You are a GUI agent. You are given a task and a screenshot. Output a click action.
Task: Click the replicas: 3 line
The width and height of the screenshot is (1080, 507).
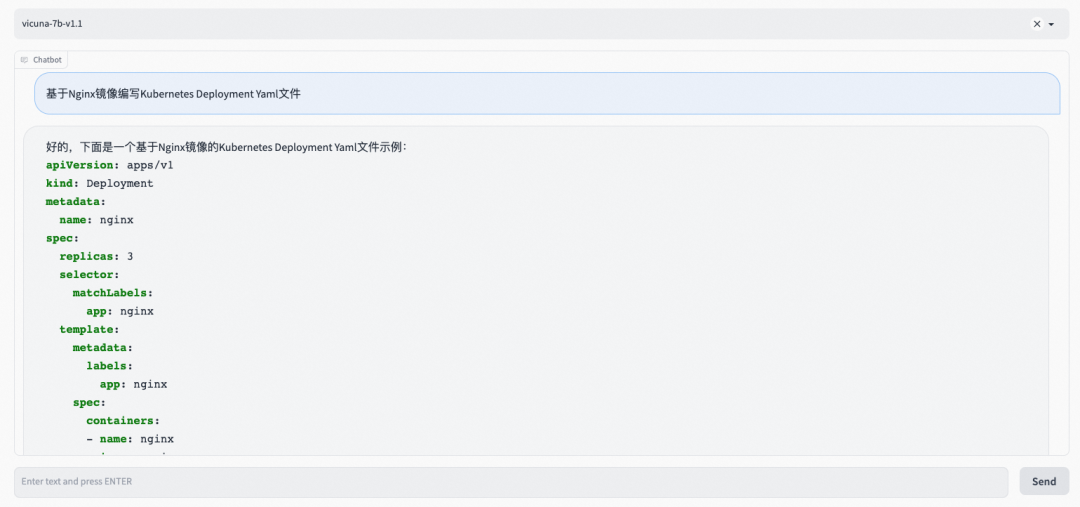(96, 256)
